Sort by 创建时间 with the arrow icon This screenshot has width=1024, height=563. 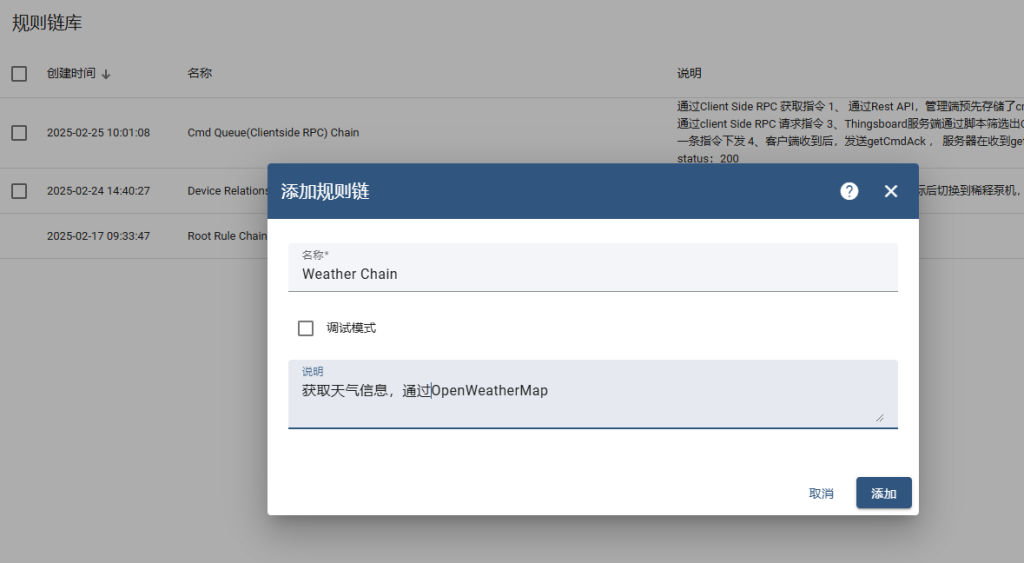[106, 74]
